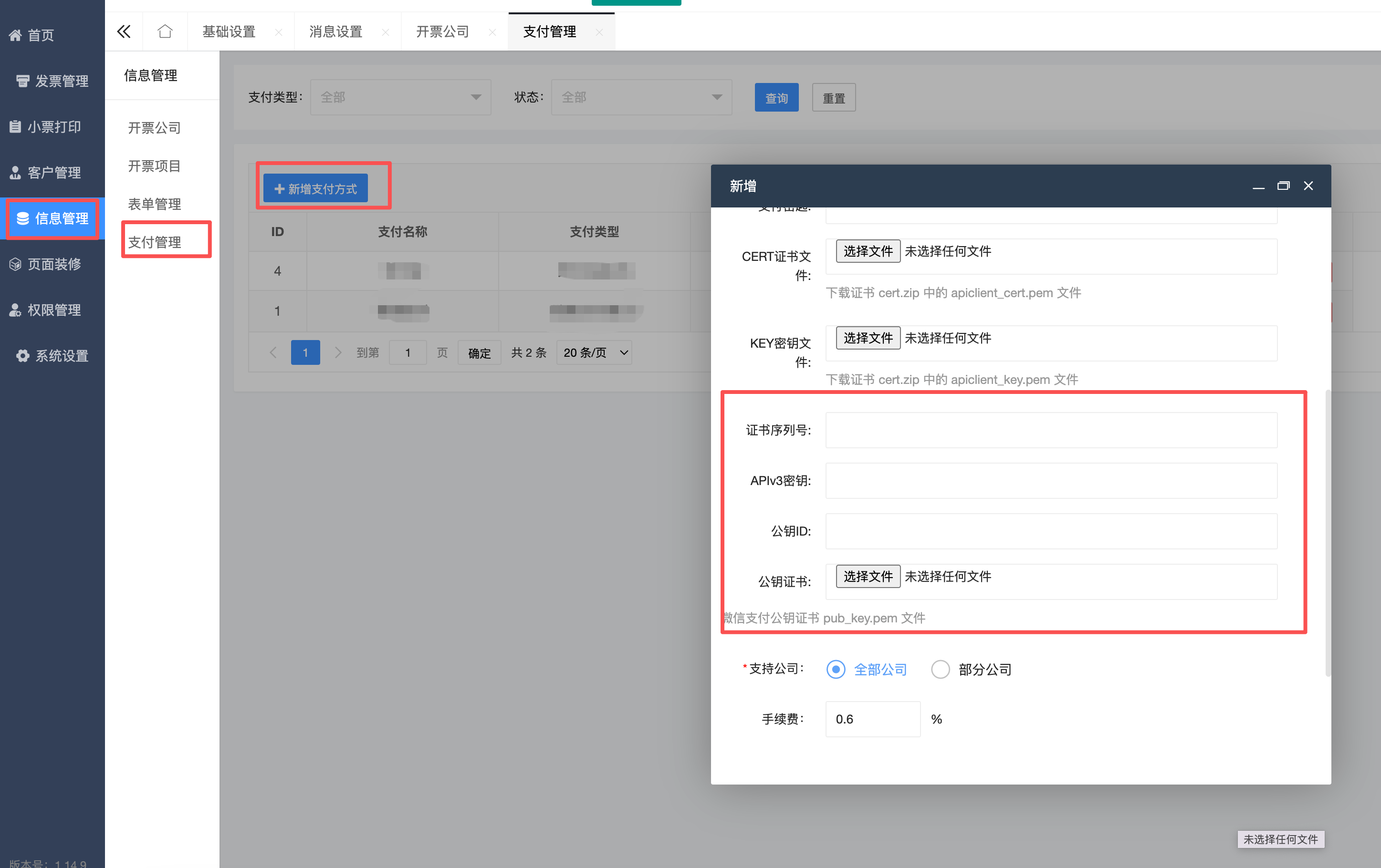Screen dimensions: 1381x868
Task: Open 客户管理 sidebar icon
Action: pos(15,173)
